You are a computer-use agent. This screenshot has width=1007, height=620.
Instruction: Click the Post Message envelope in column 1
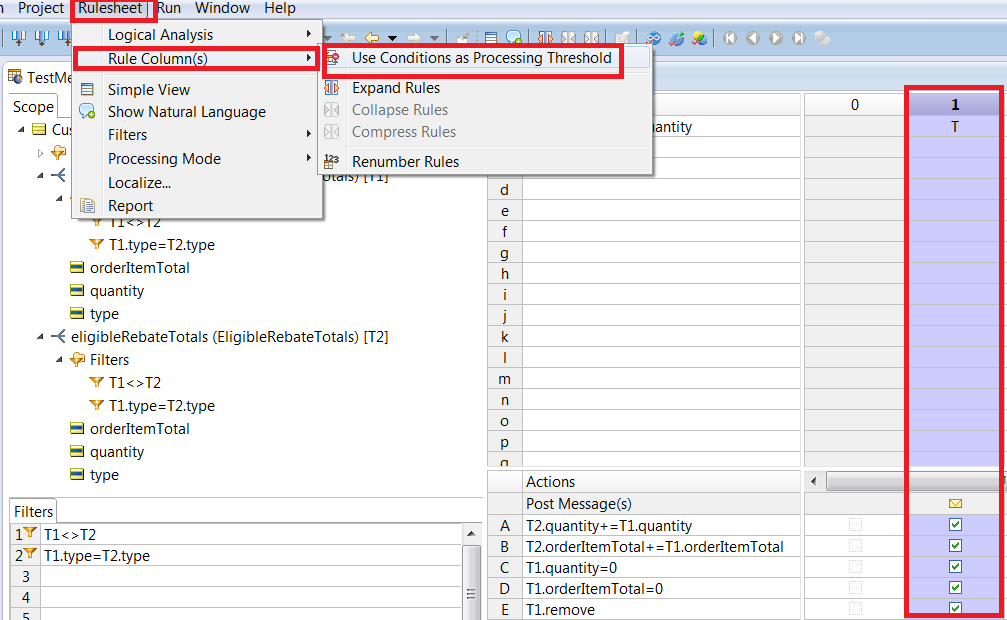click(955, 504)
